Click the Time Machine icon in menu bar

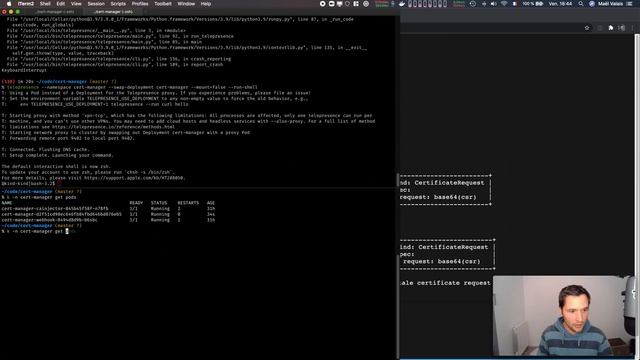[473, 4]
